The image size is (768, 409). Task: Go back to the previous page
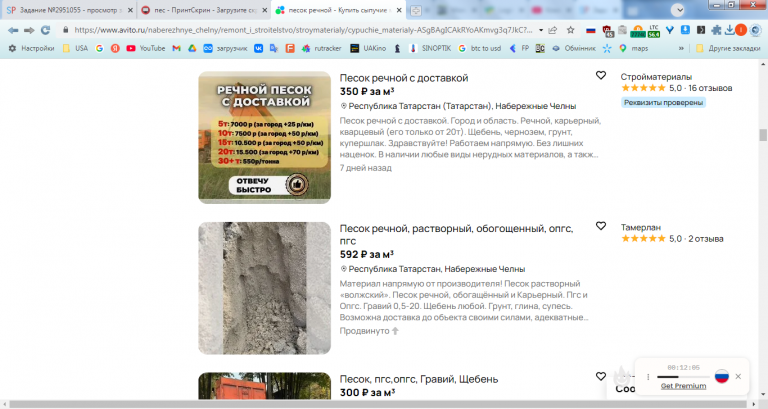(x=13, y=30)
